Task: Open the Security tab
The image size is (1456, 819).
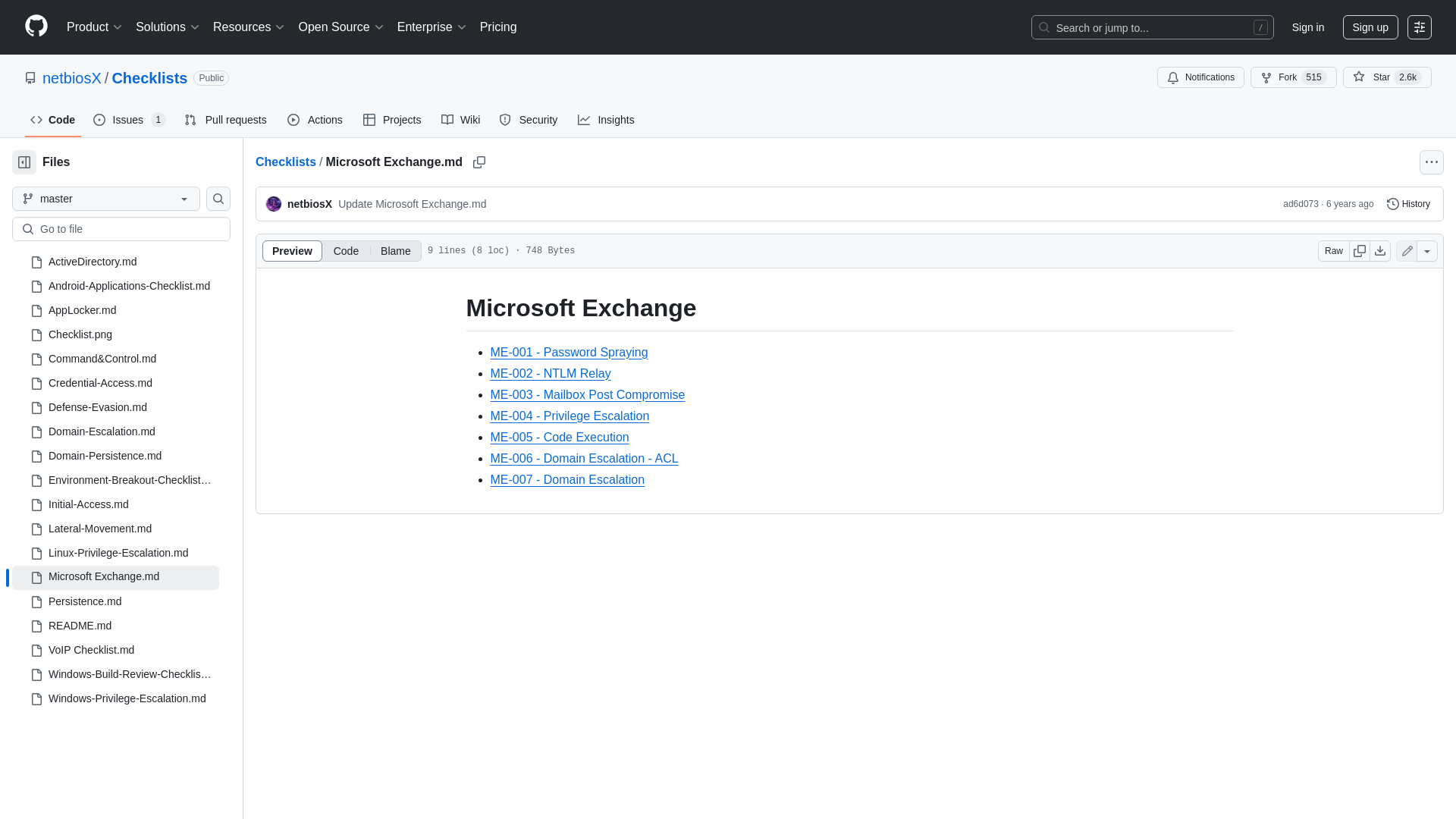Action: tap(528, 120)
